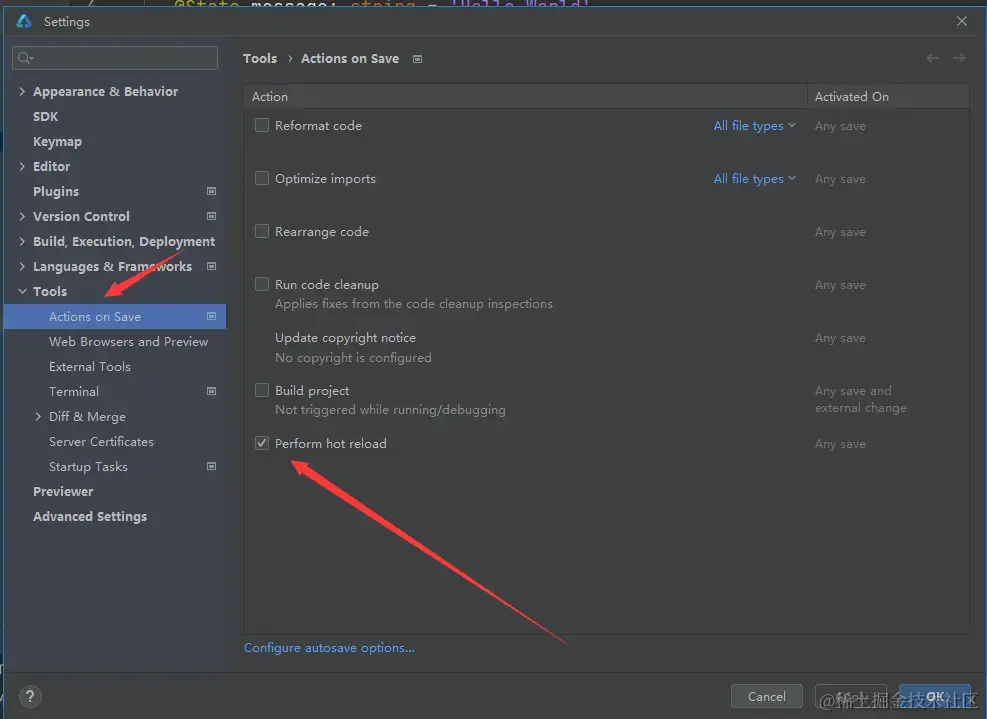The height and width of the screenshot is (719, 987).
Task: Uncheck the Perform hot reload checkbox
Action: pos(262,443)
